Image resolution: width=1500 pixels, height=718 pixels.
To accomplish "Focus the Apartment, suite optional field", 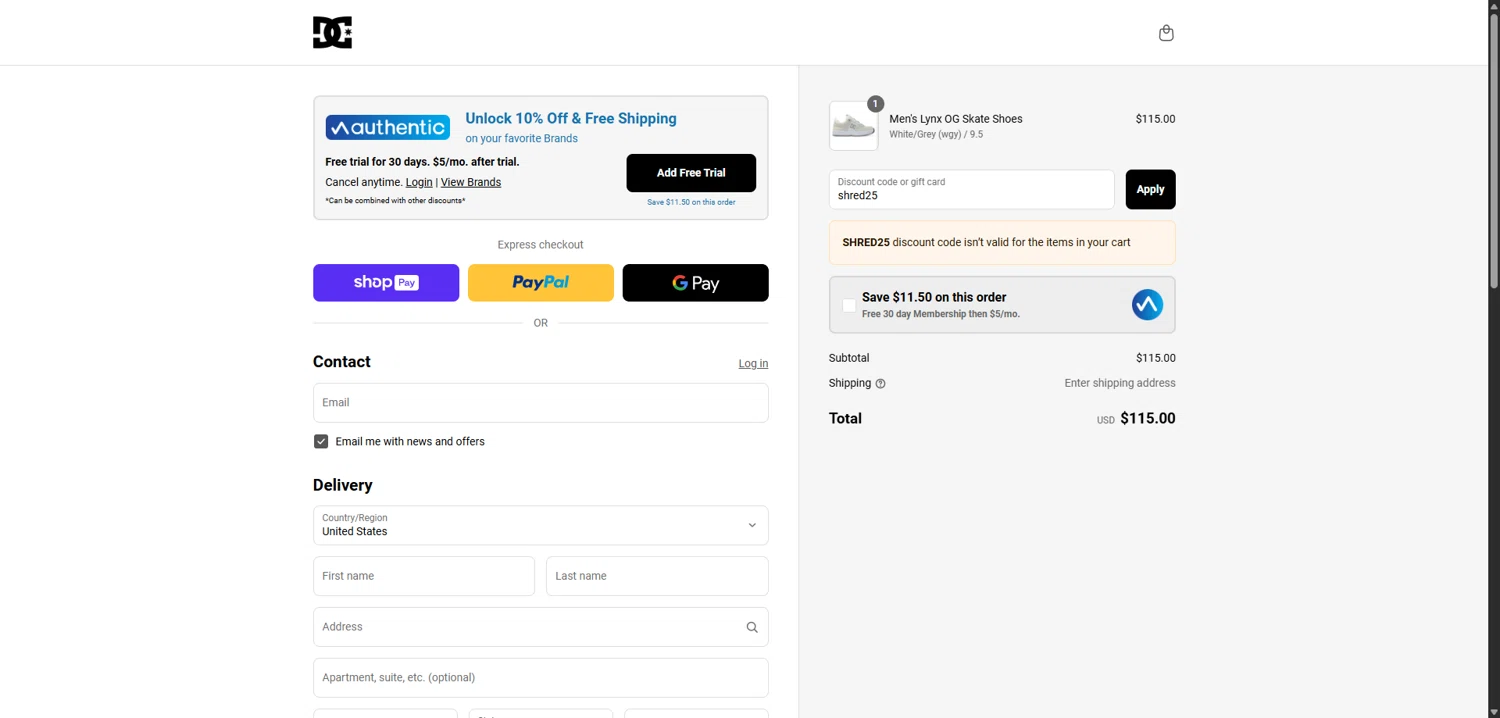I will [540, 678].
